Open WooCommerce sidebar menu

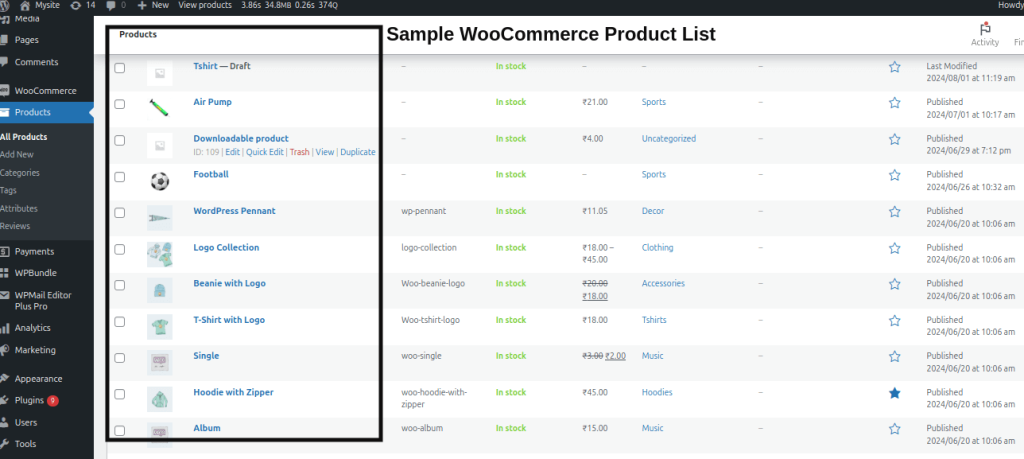(x=47, y=91)
